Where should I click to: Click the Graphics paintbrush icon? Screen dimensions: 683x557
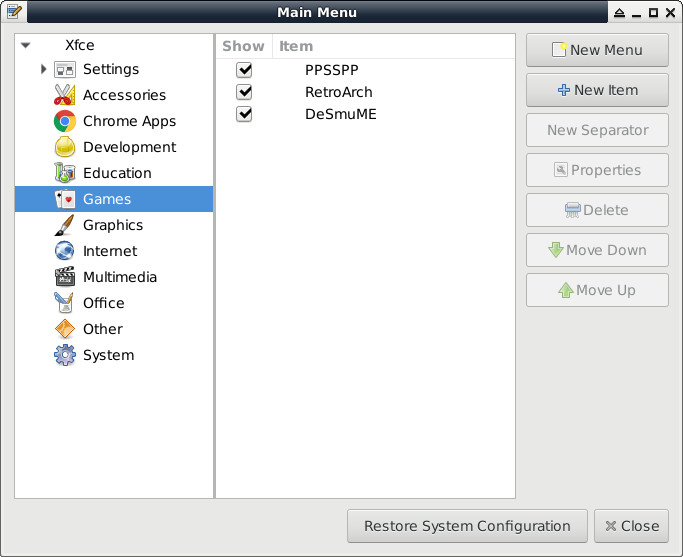point(64,225)
